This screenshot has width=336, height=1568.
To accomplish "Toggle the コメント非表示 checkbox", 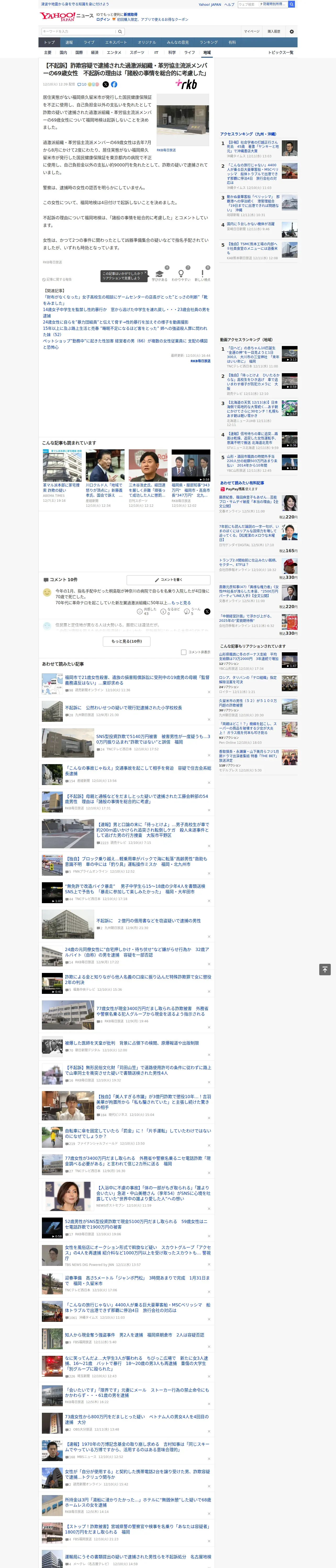I will (x=183, y=652).
